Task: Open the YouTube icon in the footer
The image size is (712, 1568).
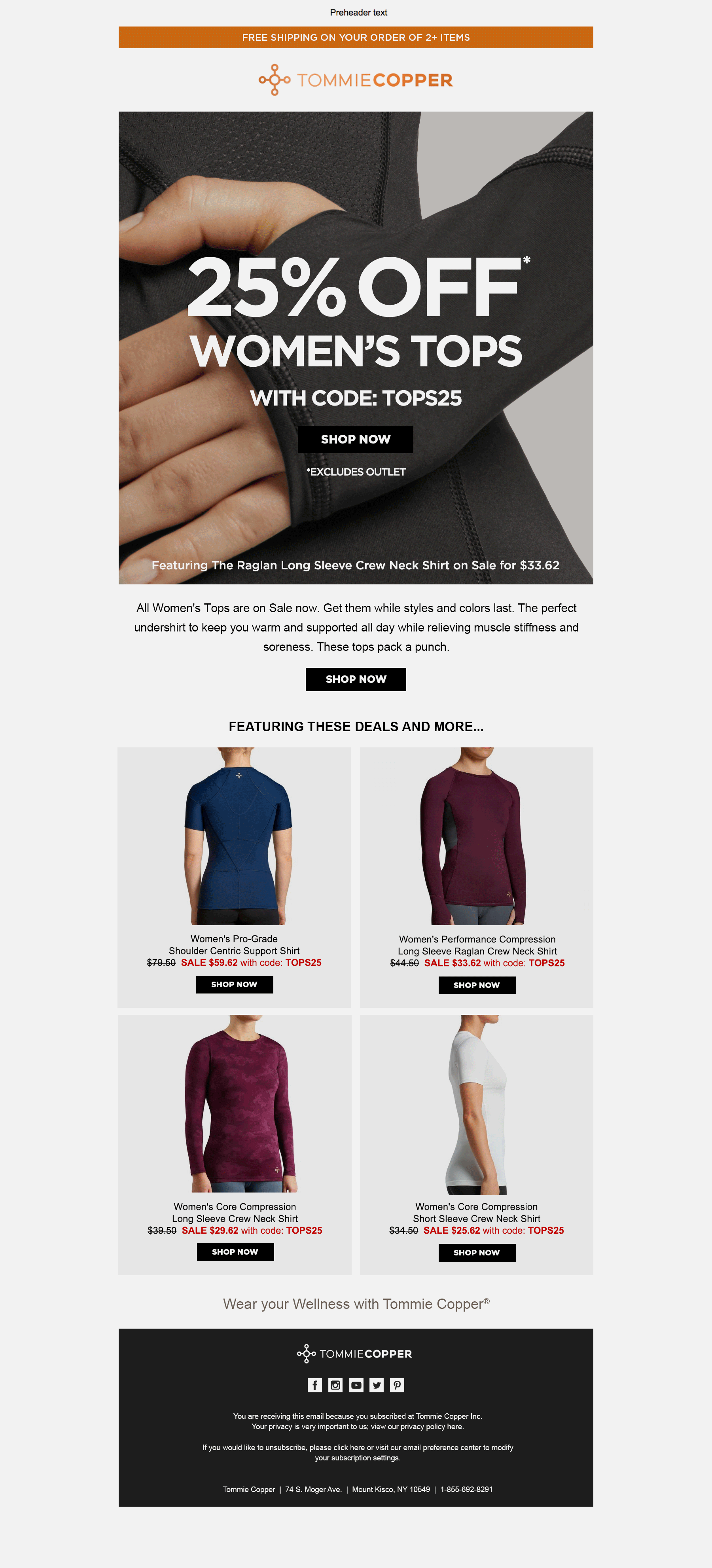Action: coord(356,1385)
